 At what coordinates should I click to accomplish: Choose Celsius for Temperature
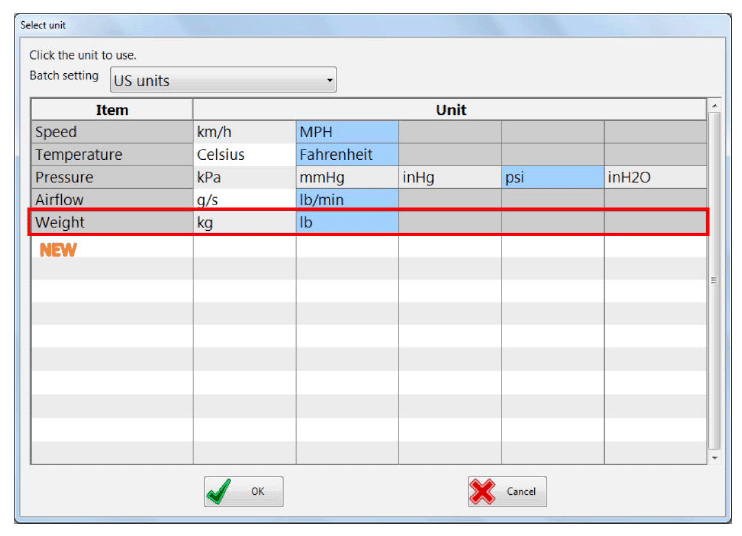pyautogui.click(x=244, y=155)
